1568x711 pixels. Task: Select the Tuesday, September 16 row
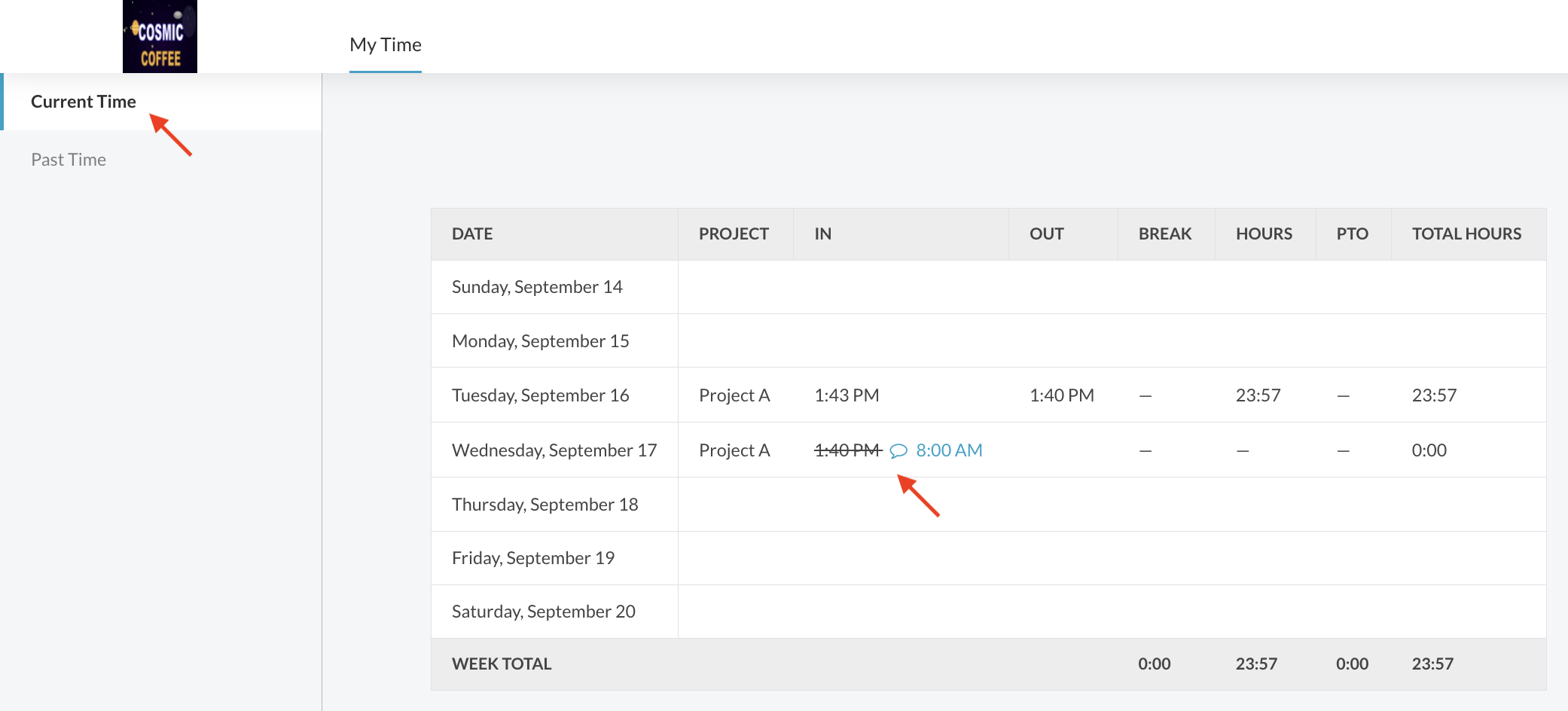(x=540, y=395)
